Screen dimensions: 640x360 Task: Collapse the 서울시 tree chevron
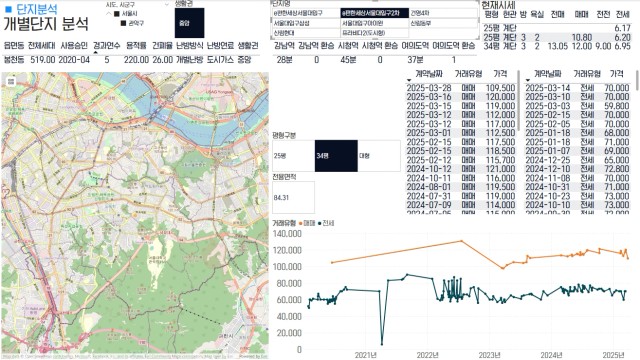click(x=109, y=14)
